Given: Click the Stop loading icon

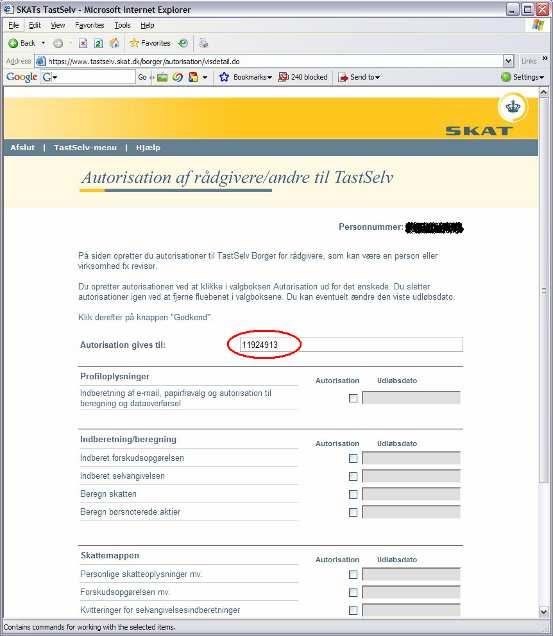Looking at the screenshot, I should pyautogui.click(x=83, y=43).
